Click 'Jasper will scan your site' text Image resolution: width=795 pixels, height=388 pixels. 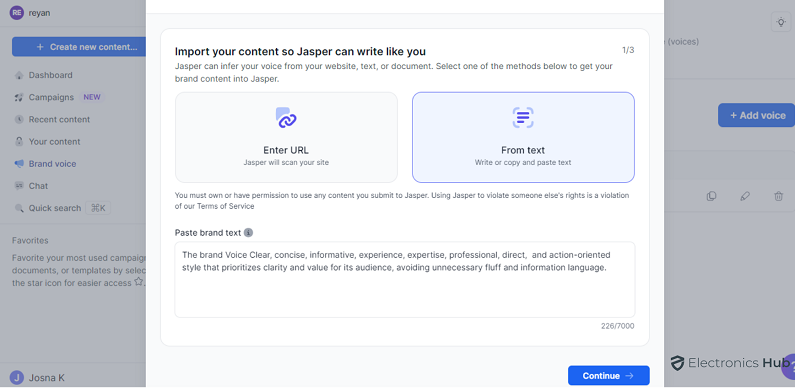coord(286,162)
